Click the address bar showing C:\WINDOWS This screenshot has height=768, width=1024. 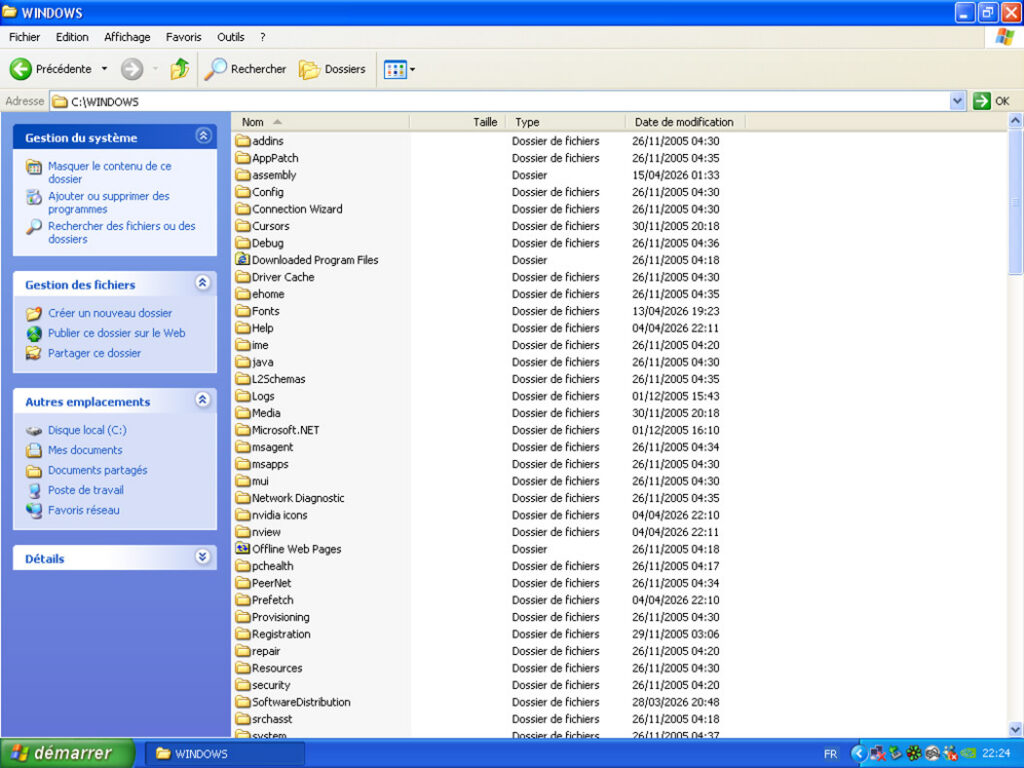[500, 101]
